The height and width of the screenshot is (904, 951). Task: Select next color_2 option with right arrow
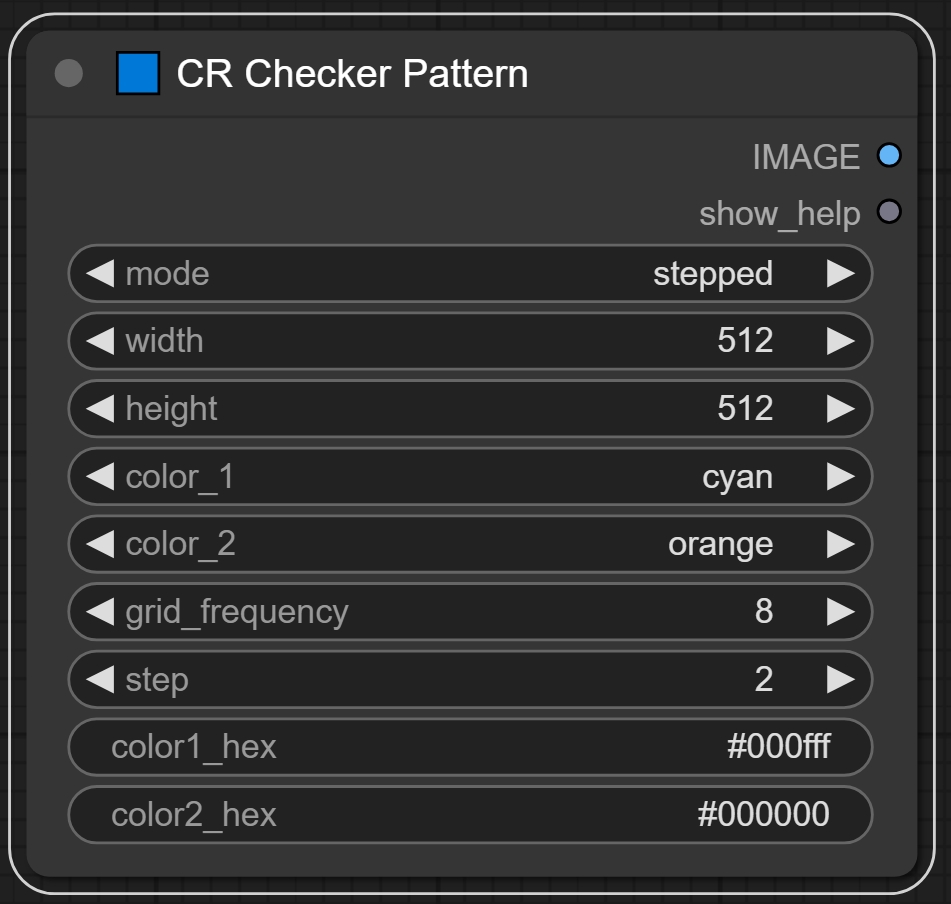point(840,544)
